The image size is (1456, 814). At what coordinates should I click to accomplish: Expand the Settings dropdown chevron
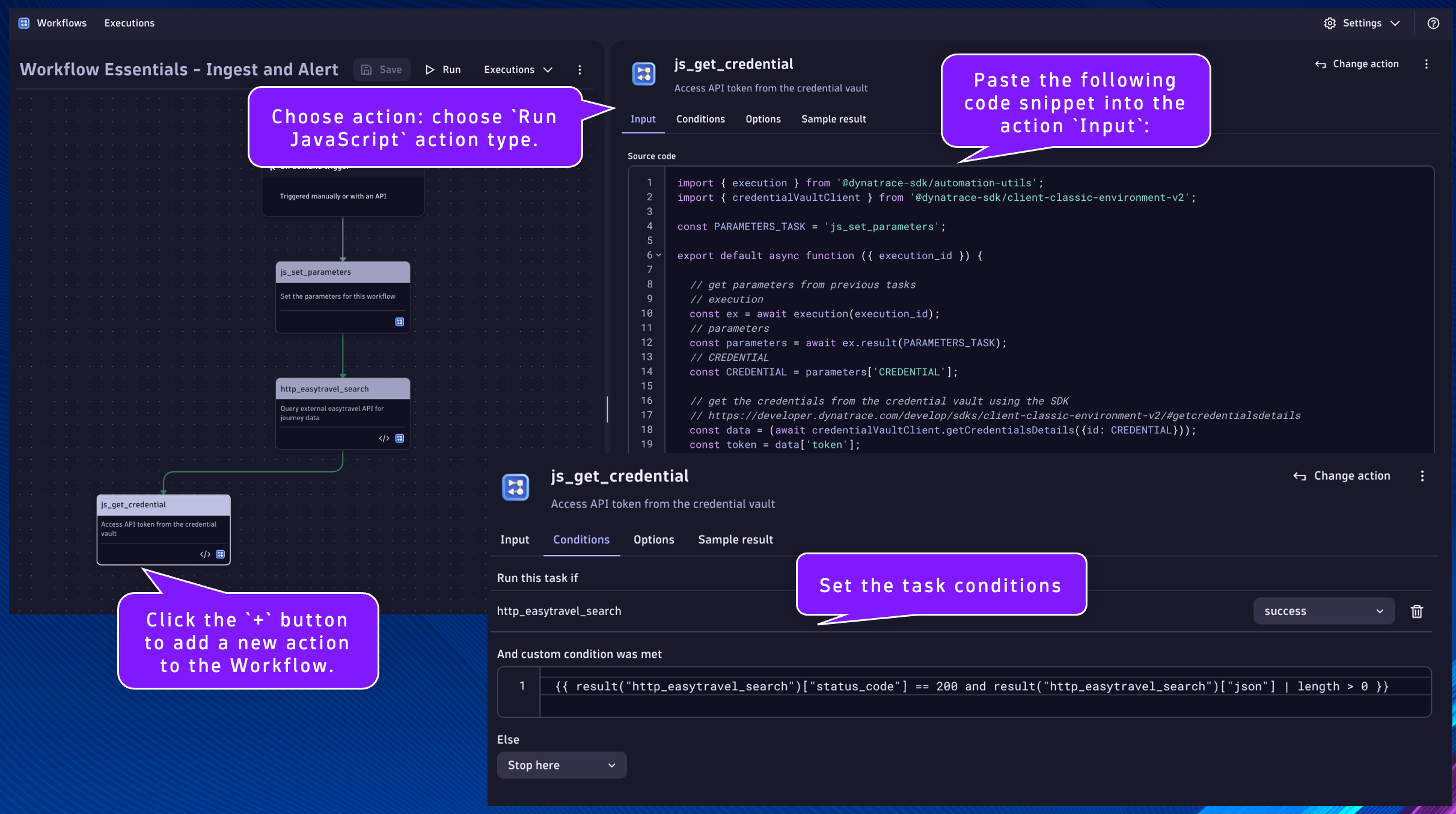[x=1395, y=23]
